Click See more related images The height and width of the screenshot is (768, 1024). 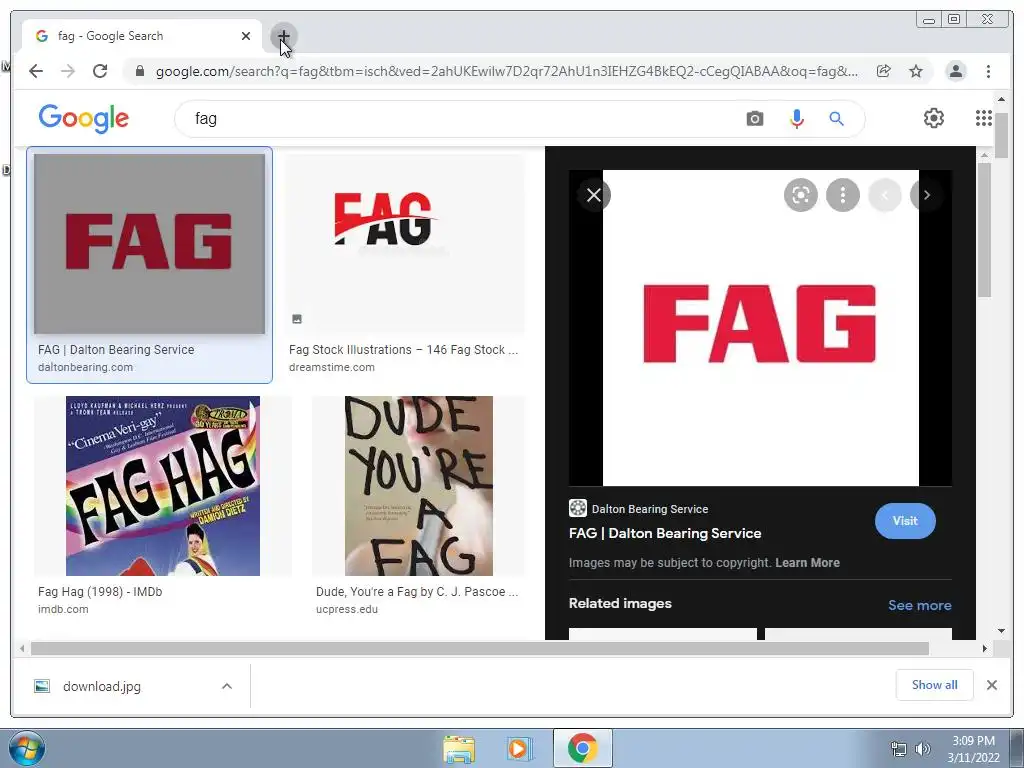coord(920,605)
